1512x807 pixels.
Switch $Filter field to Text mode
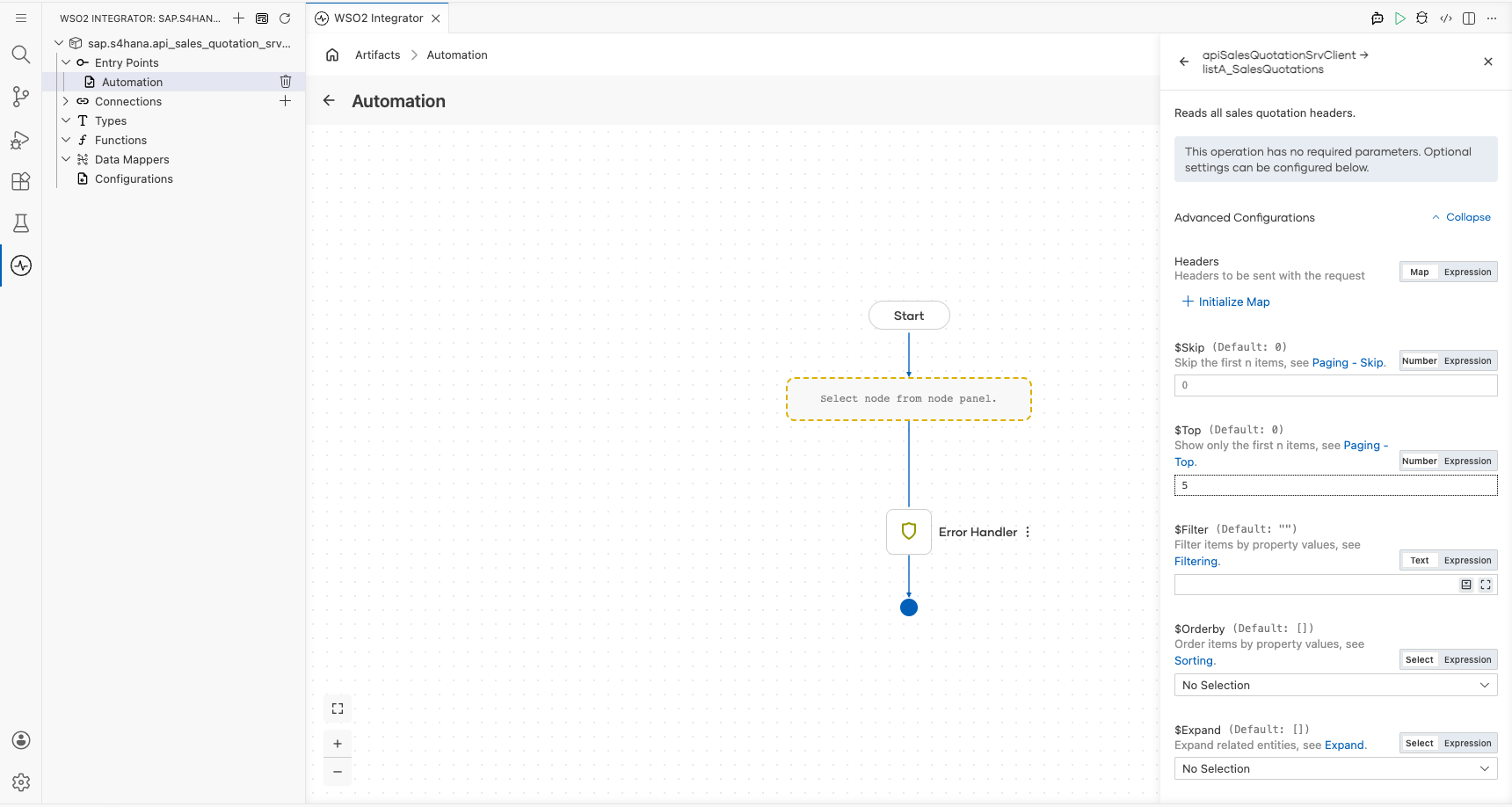(x=1420, y=561)
